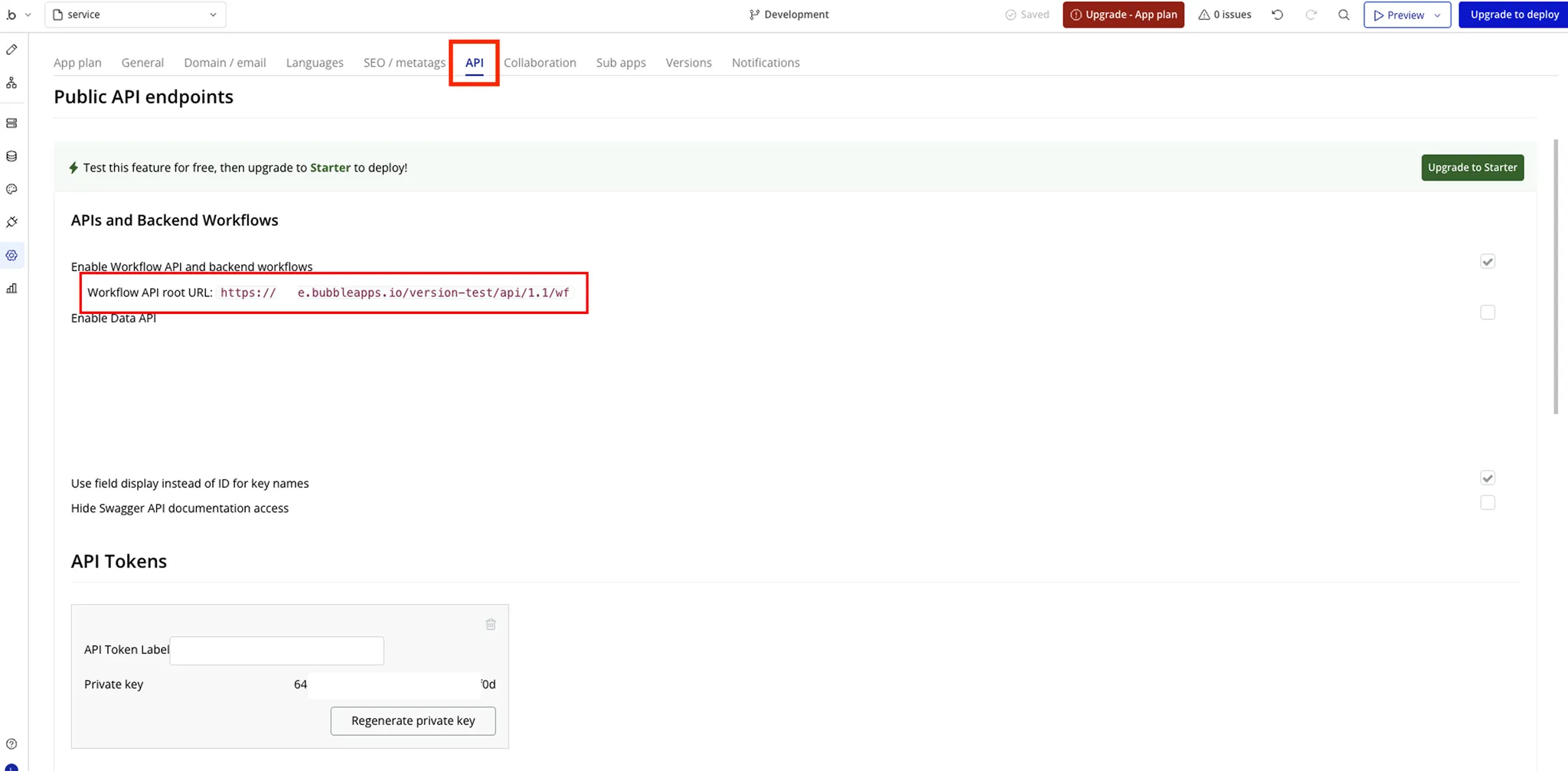Go to the Notifications tab

pos(766,63)
